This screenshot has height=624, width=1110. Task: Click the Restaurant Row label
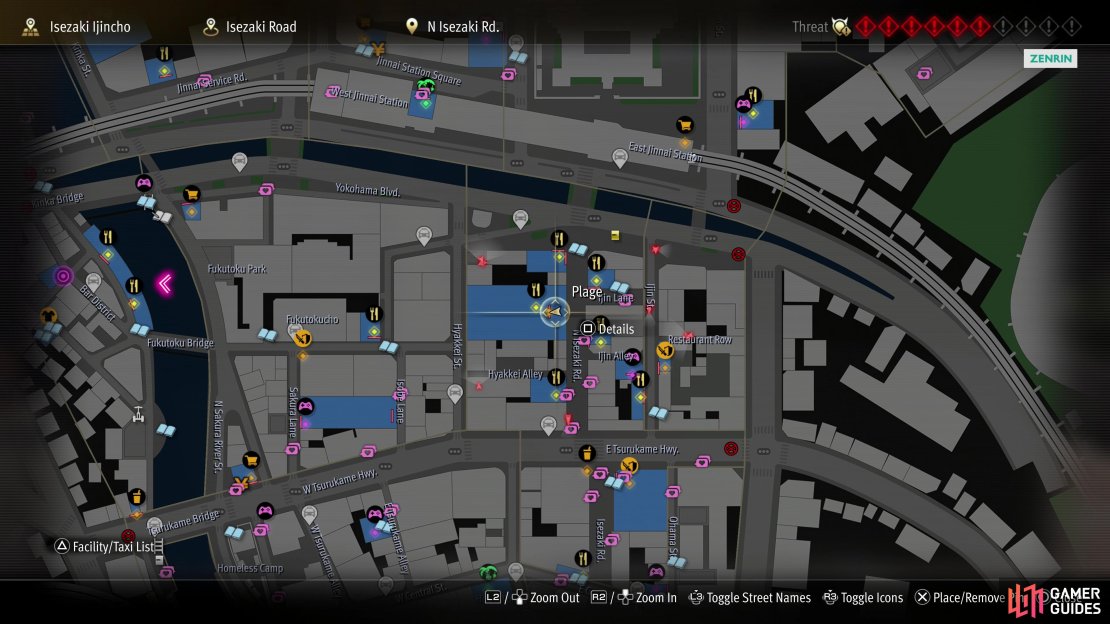pos(700,339)
